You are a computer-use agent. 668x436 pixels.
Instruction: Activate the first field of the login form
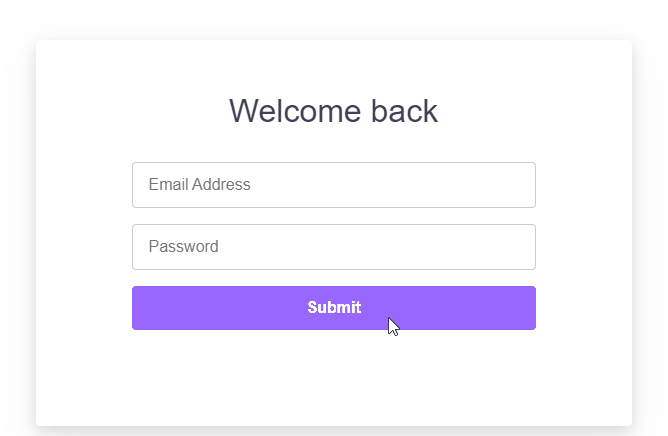(333, 185)
